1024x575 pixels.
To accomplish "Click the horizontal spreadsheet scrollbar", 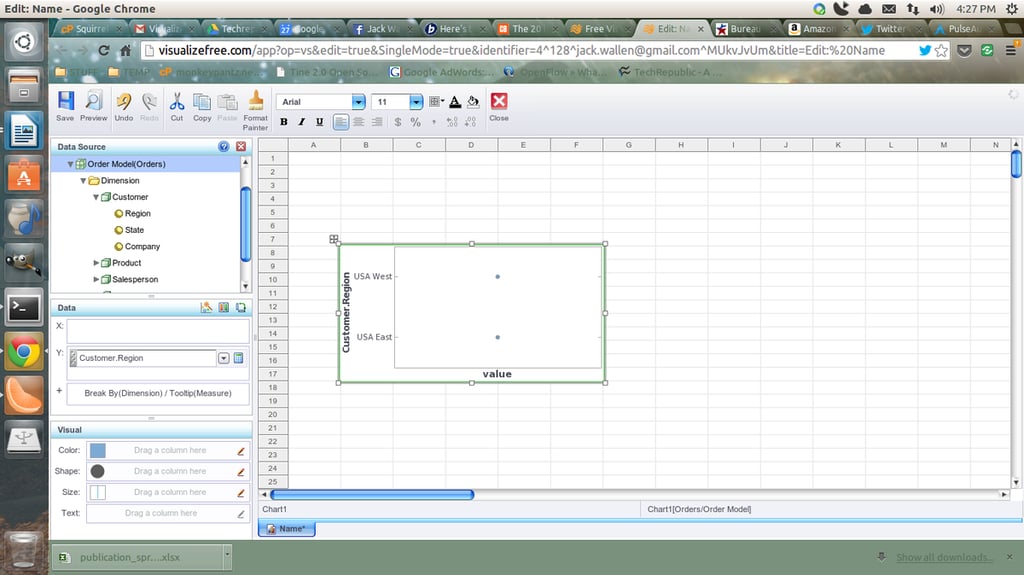I will point(372,495).
